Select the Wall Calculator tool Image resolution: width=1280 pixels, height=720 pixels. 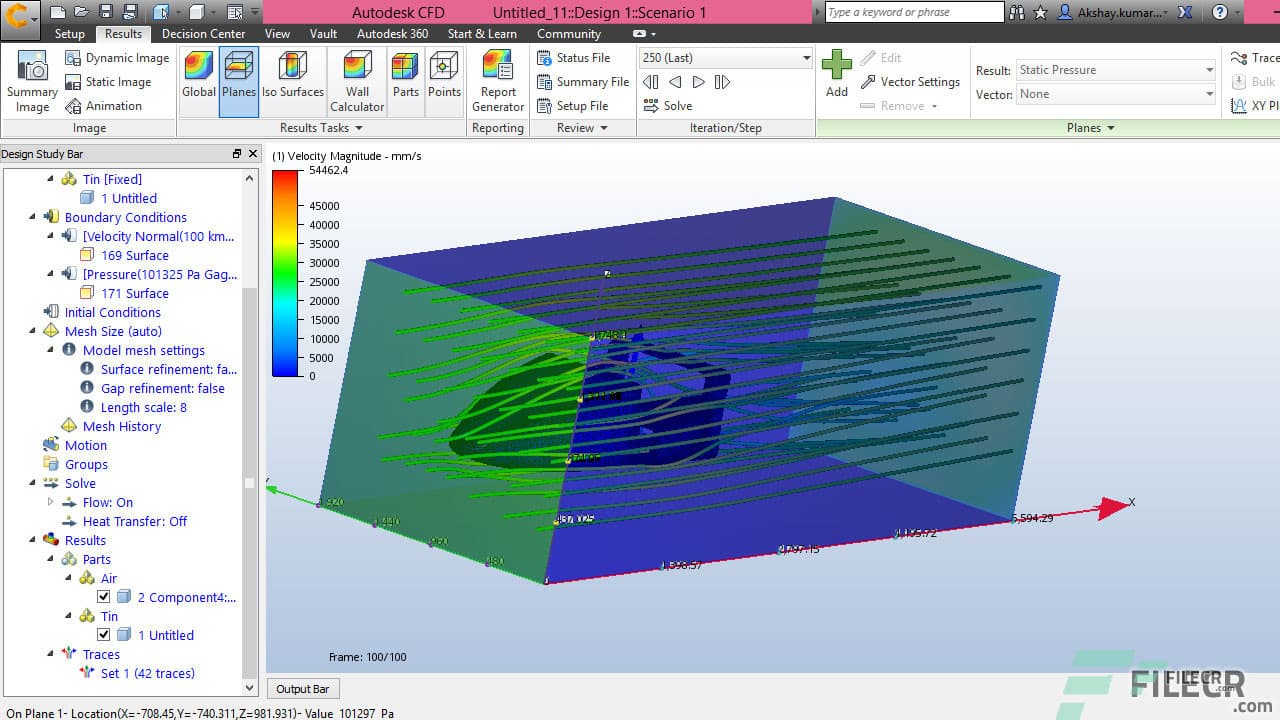click(356, 80)
